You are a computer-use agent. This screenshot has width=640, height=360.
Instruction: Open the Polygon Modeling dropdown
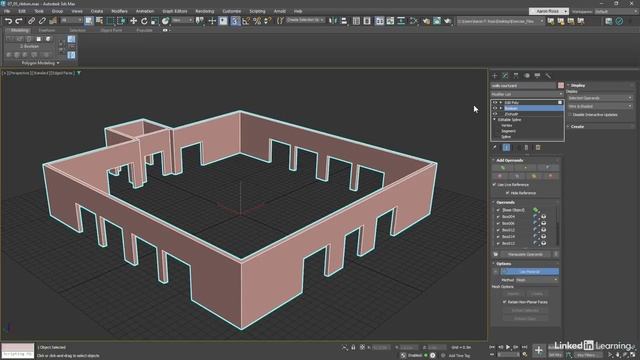coord(40,63)
